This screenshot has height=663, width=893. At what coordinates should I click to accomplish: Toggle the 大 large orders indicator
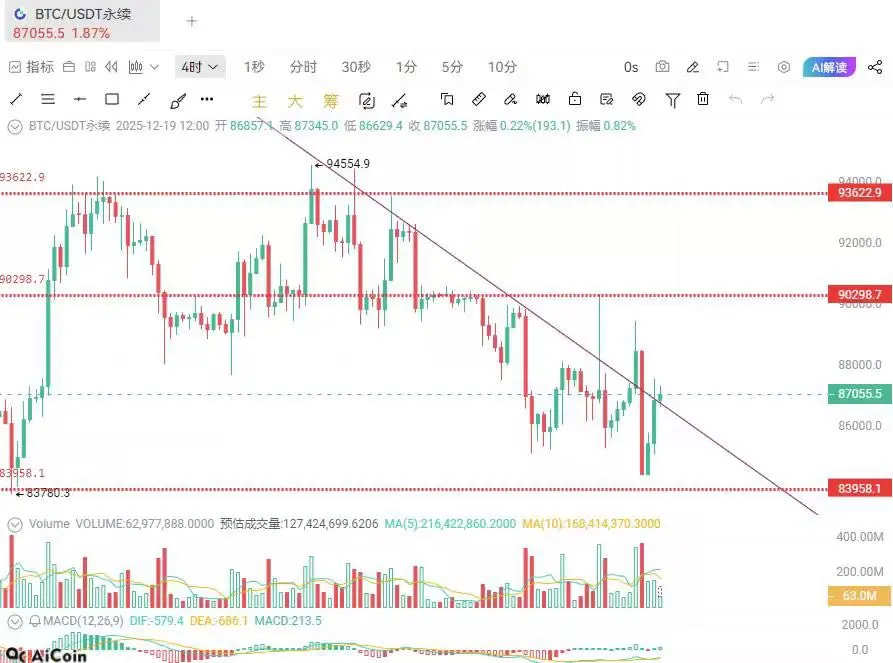295,101
